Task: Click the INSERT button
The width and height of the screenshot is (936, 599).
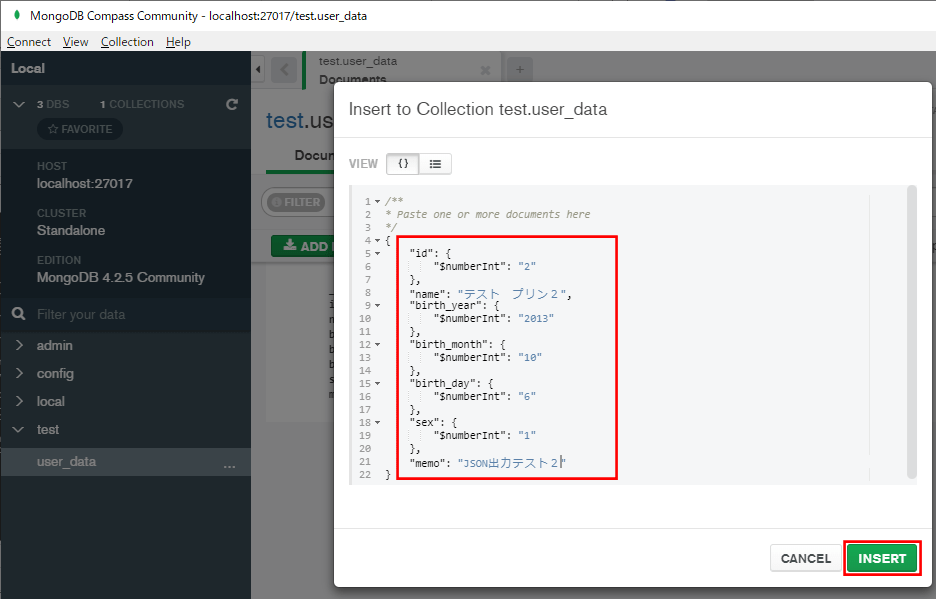Action: pos(882,558)
